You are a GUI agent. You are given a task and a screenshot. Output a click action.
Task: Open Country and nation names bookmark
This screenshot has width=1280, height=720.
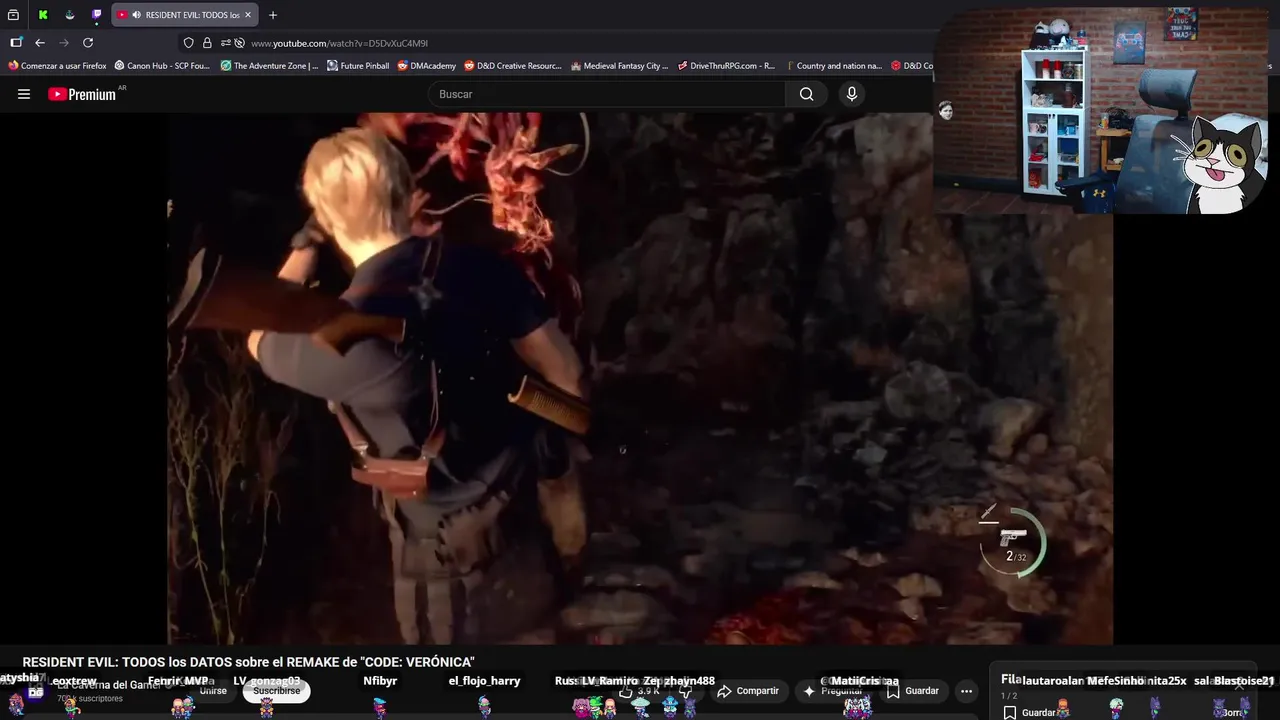click(x=833, y=66)
